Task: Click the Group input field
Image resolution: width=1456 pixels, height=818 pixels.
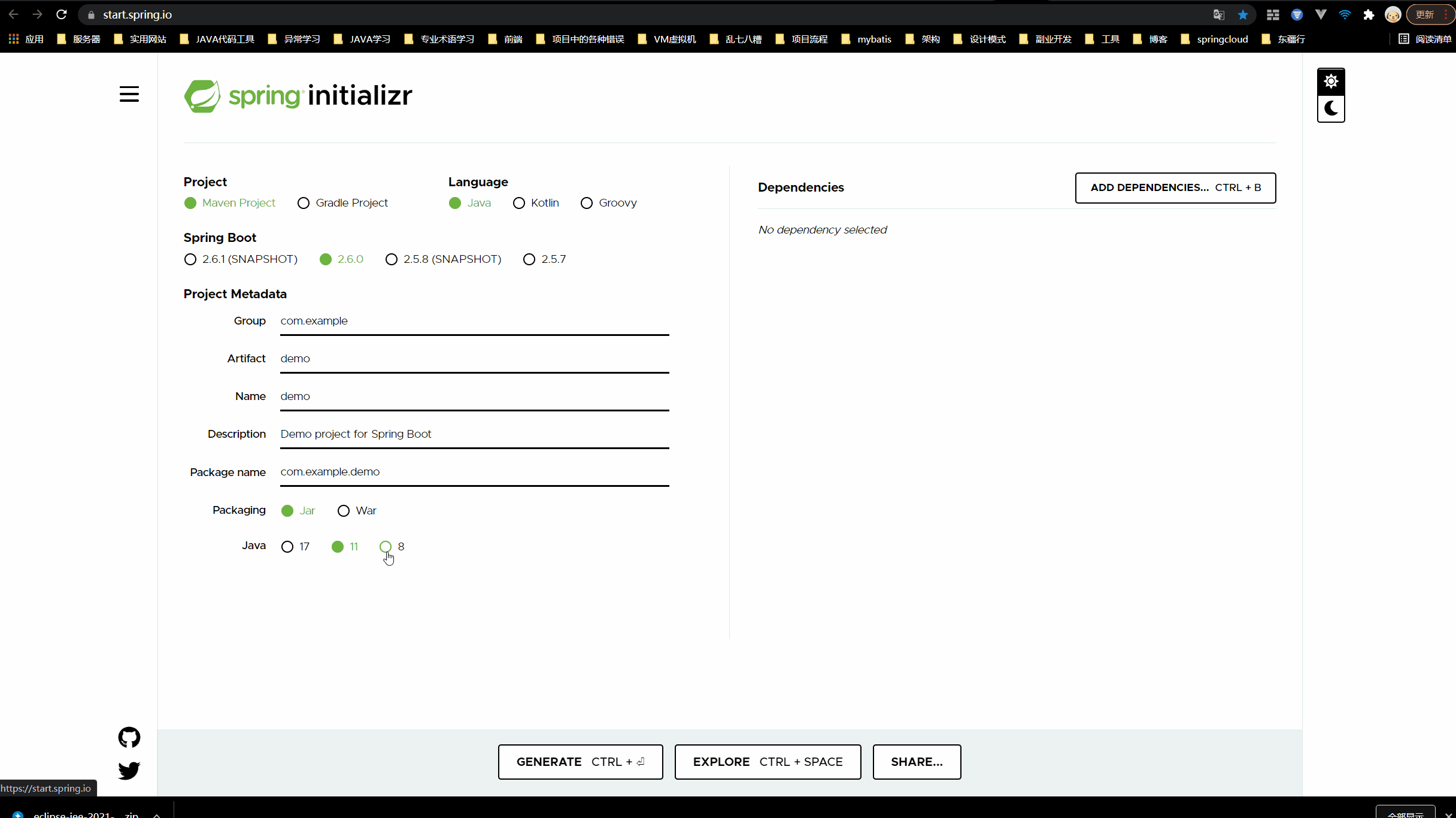Action: (x=474, y=322)
